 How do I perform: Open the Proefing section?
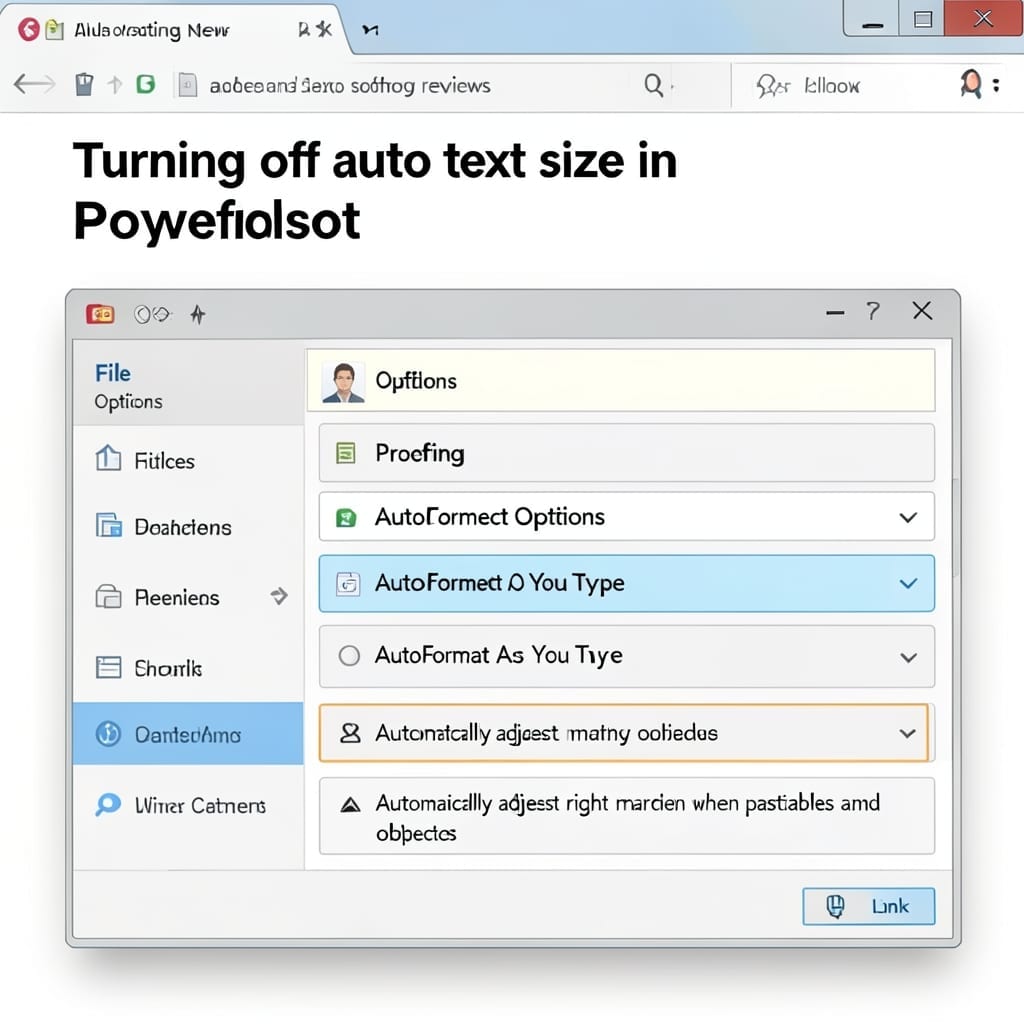[x=626, y=453]
